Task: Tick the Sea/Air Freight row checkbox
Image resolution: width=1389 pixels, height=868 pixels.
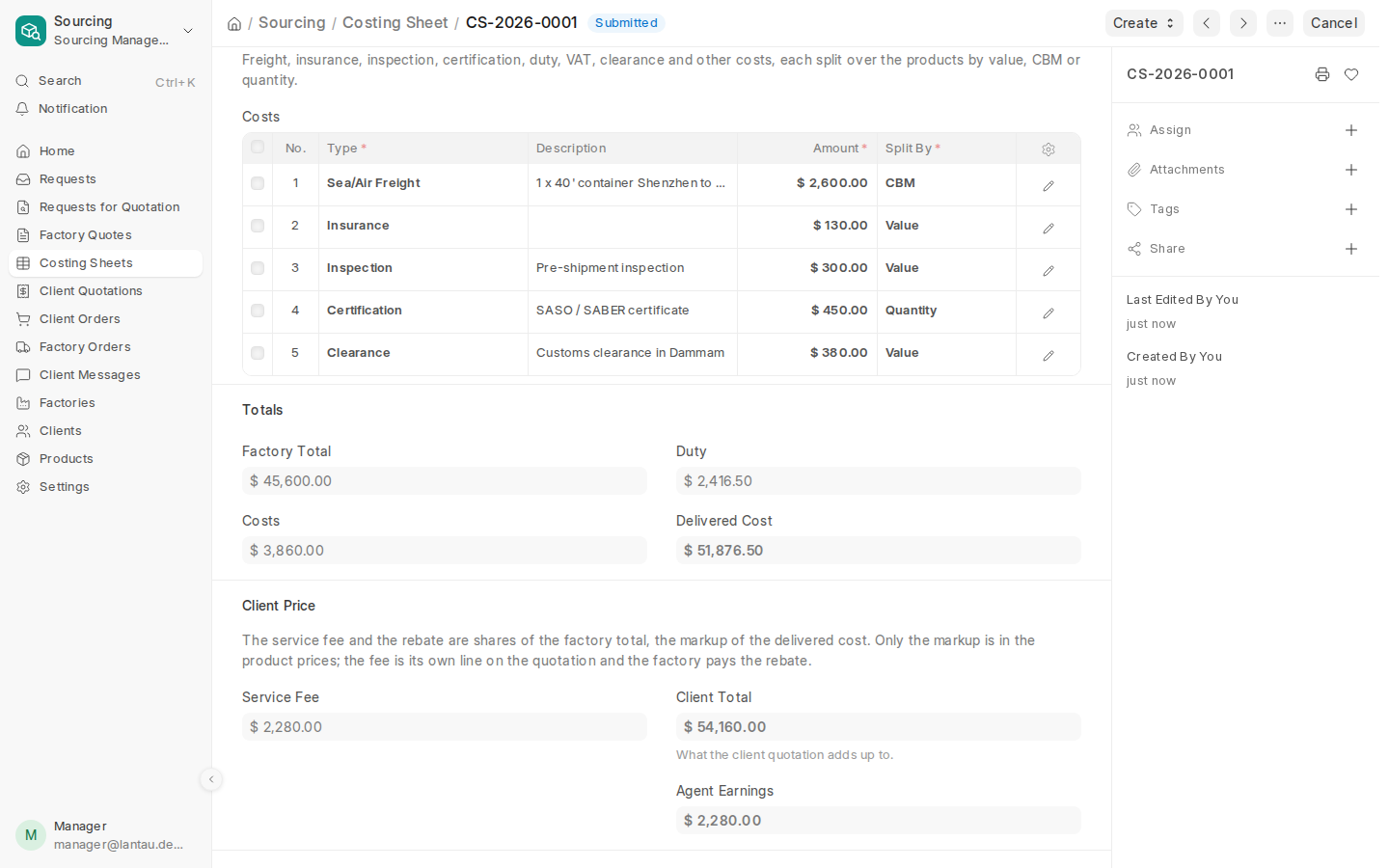Action: tap(258, 183)
